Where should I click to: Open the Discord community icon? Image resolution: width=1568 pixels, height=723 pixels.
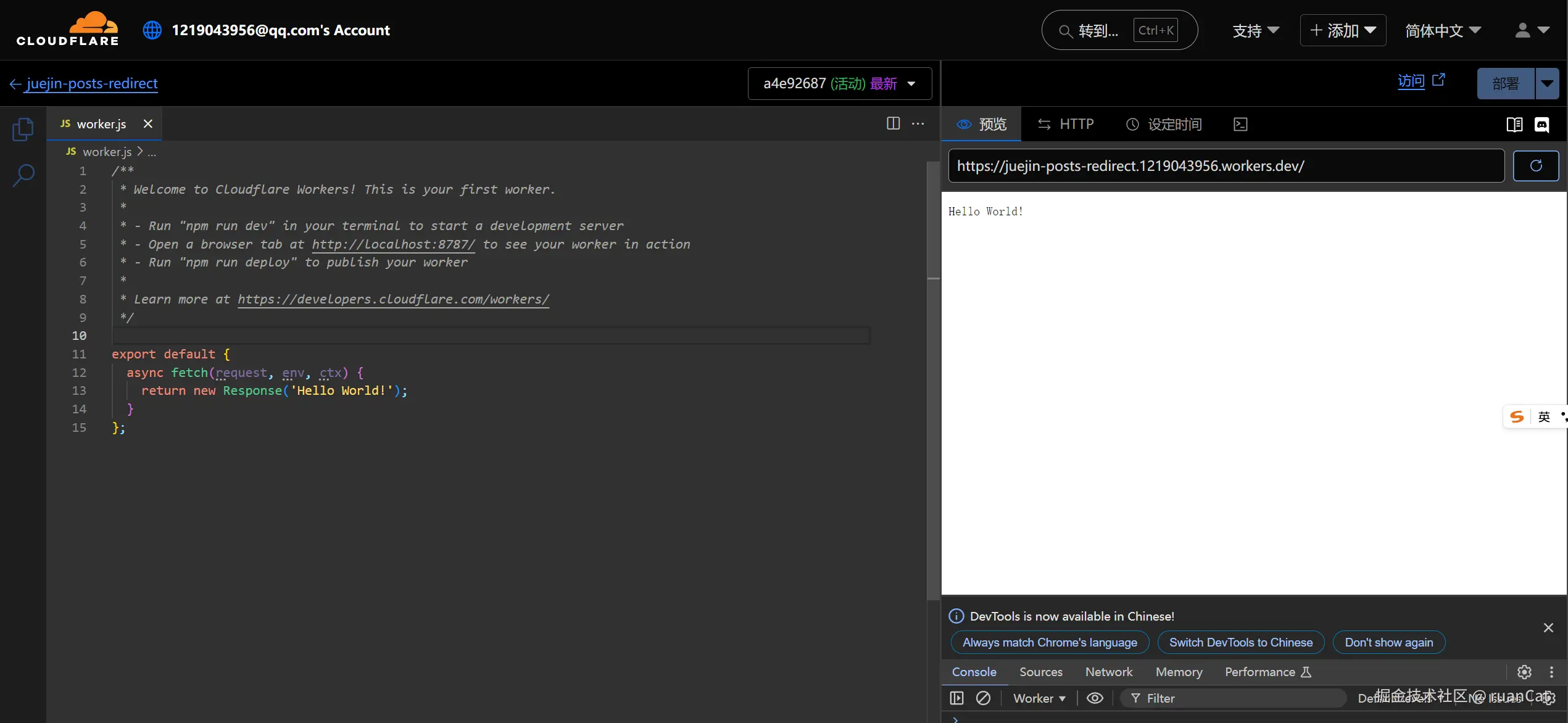(1541, 125)
